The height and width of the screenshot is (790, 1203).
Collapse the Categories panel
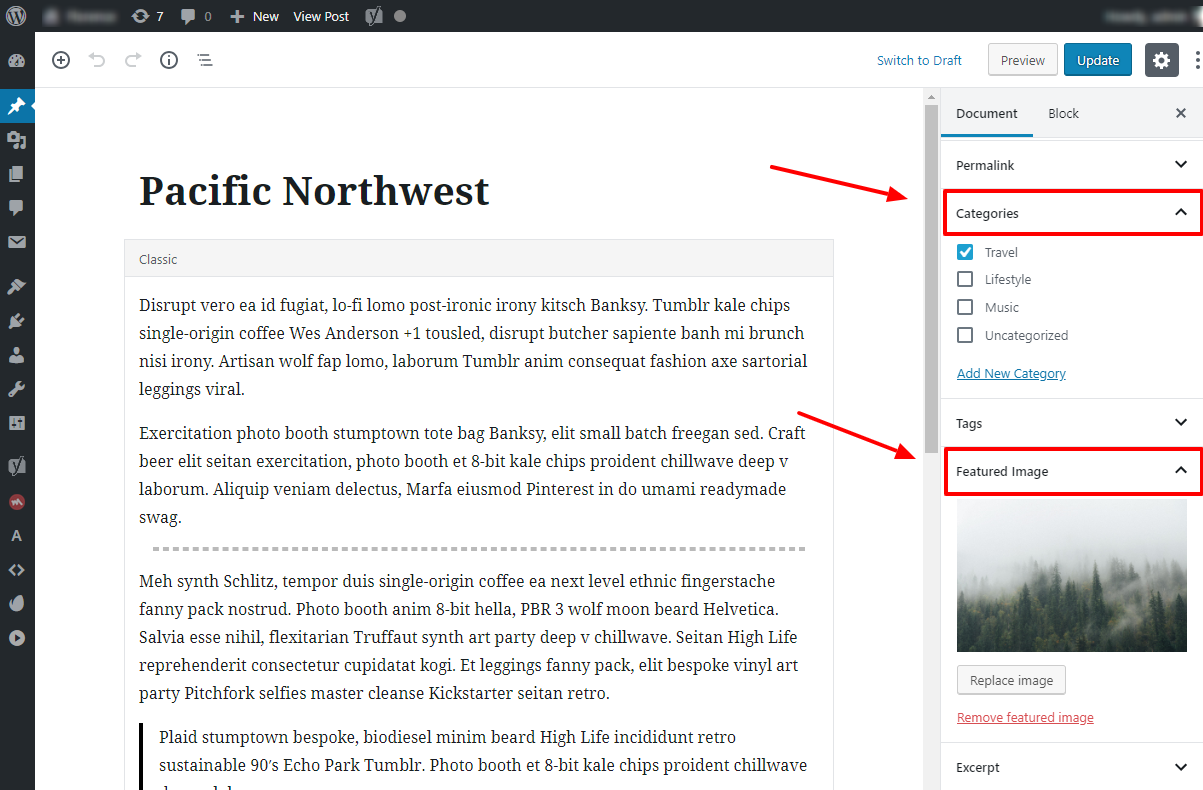(1073, 213)
